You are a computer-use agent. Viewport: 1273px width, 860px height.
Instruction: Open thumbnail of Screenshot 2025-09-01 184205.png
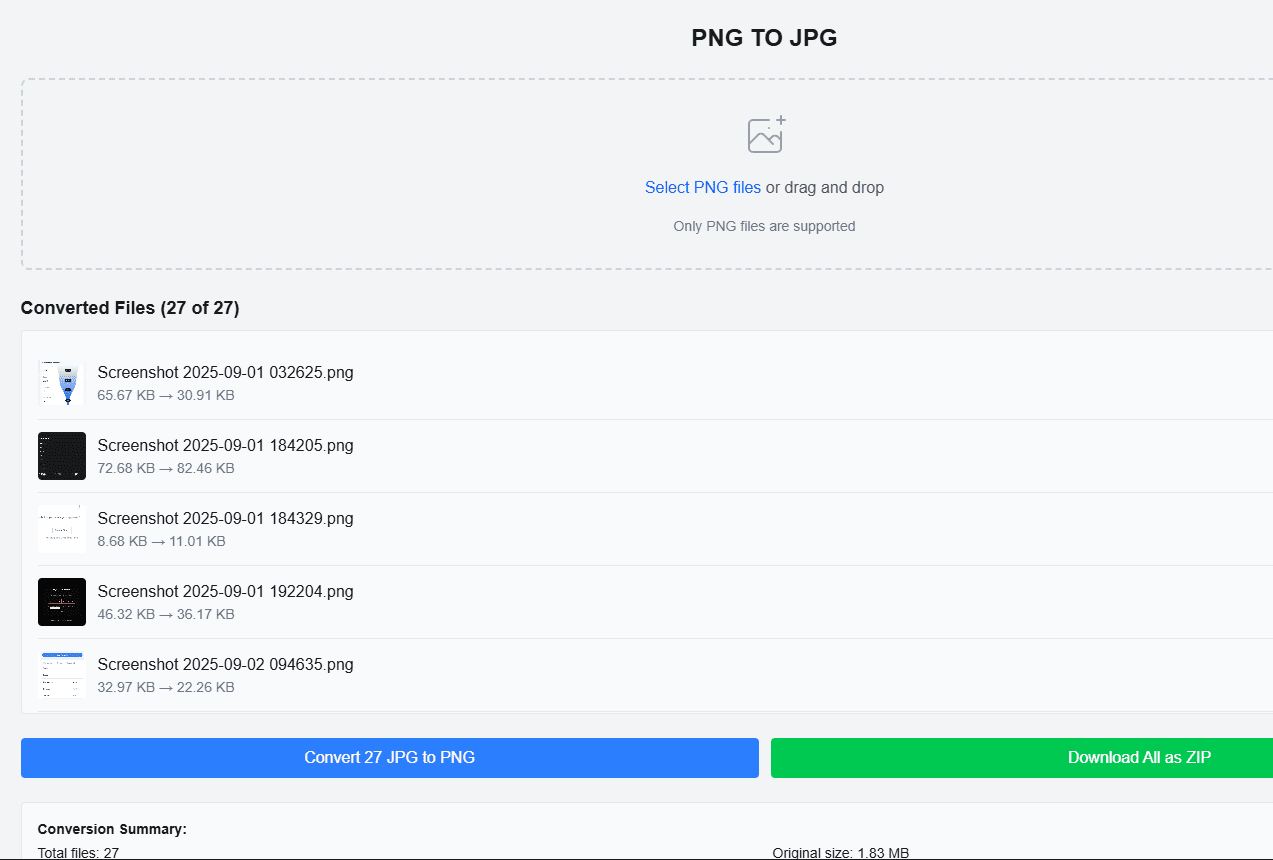coord(62,456)
